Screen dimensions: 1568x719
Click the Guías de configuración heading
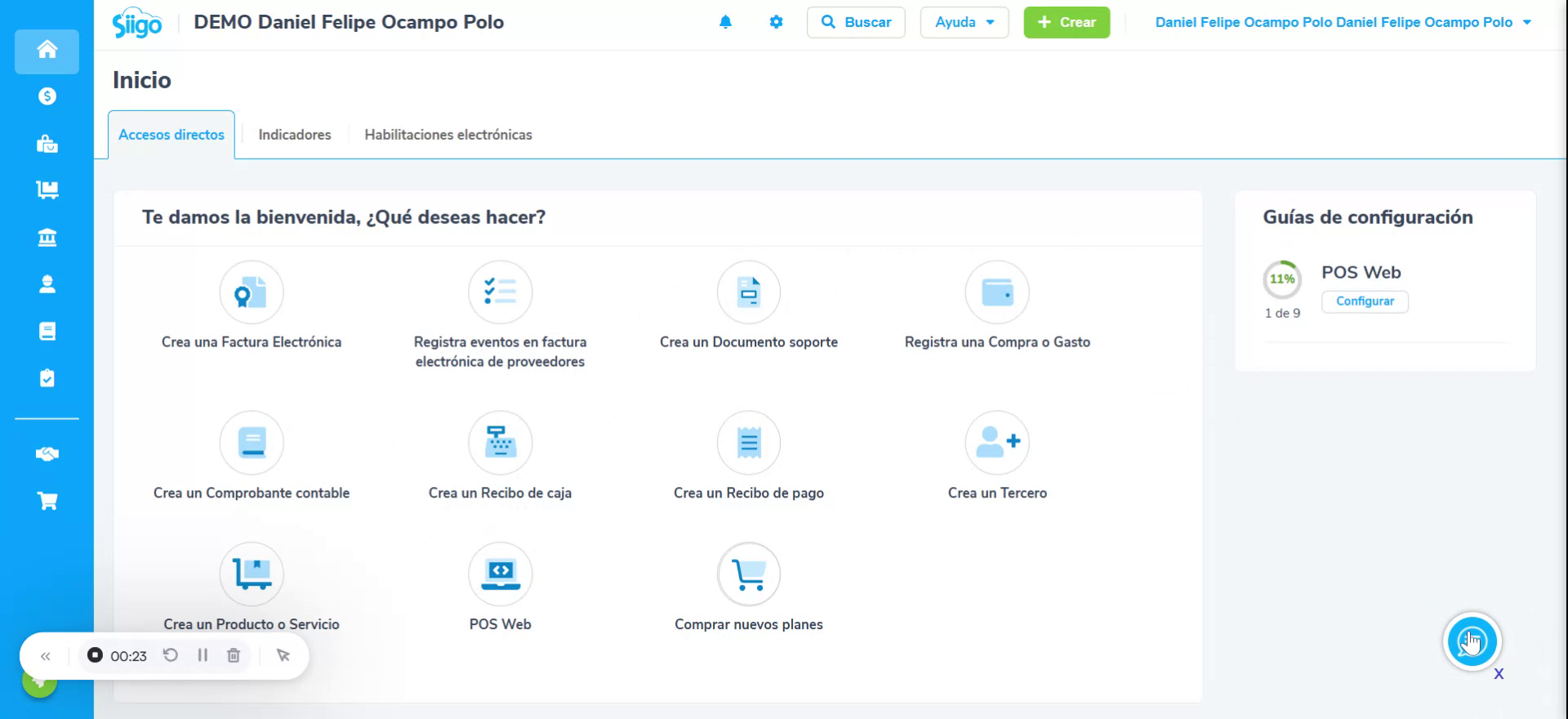coord(1368,217)
